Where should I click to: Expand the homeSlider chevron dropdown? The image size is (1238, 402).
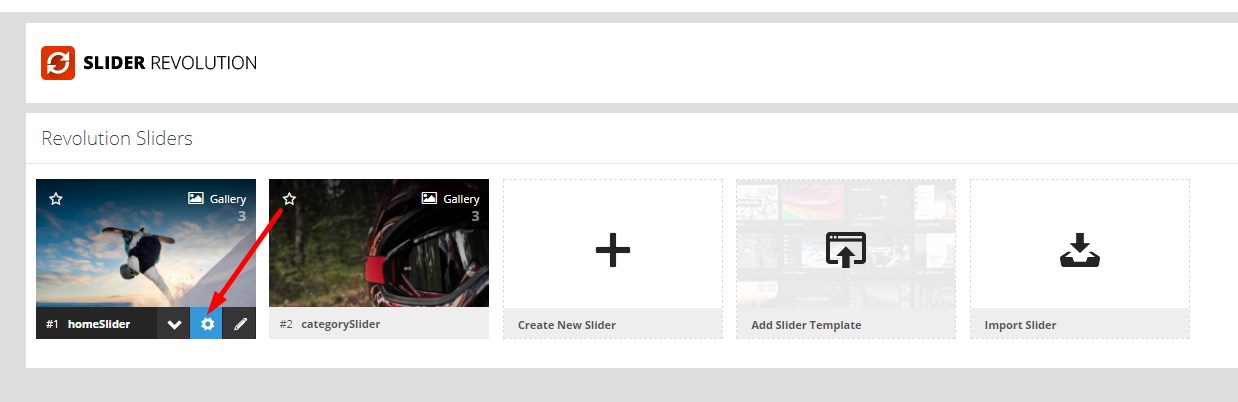174,324
